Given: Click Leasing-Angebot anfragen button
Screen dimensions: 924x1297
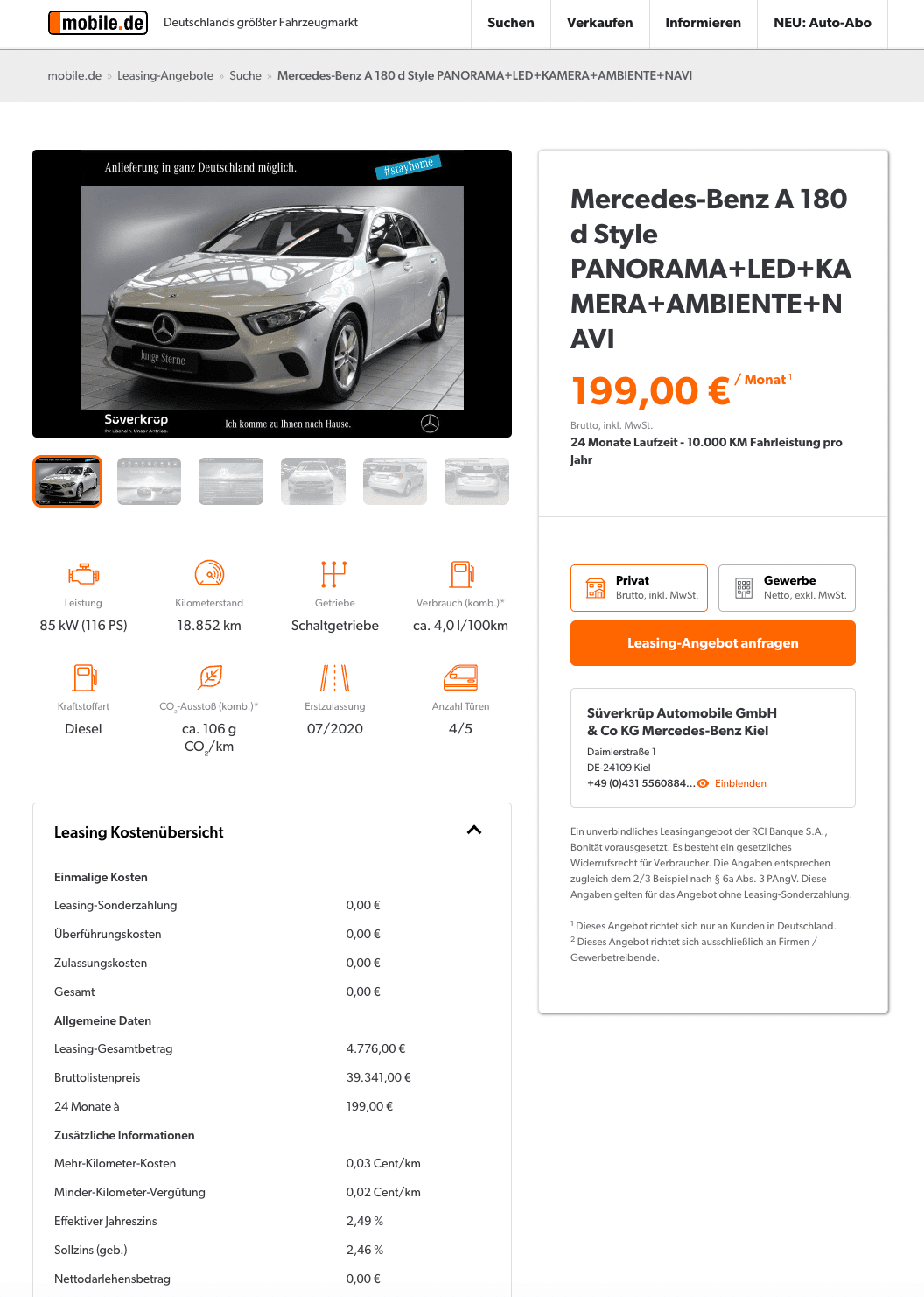Looking at the screenshot, I should [x=713, y=643].
